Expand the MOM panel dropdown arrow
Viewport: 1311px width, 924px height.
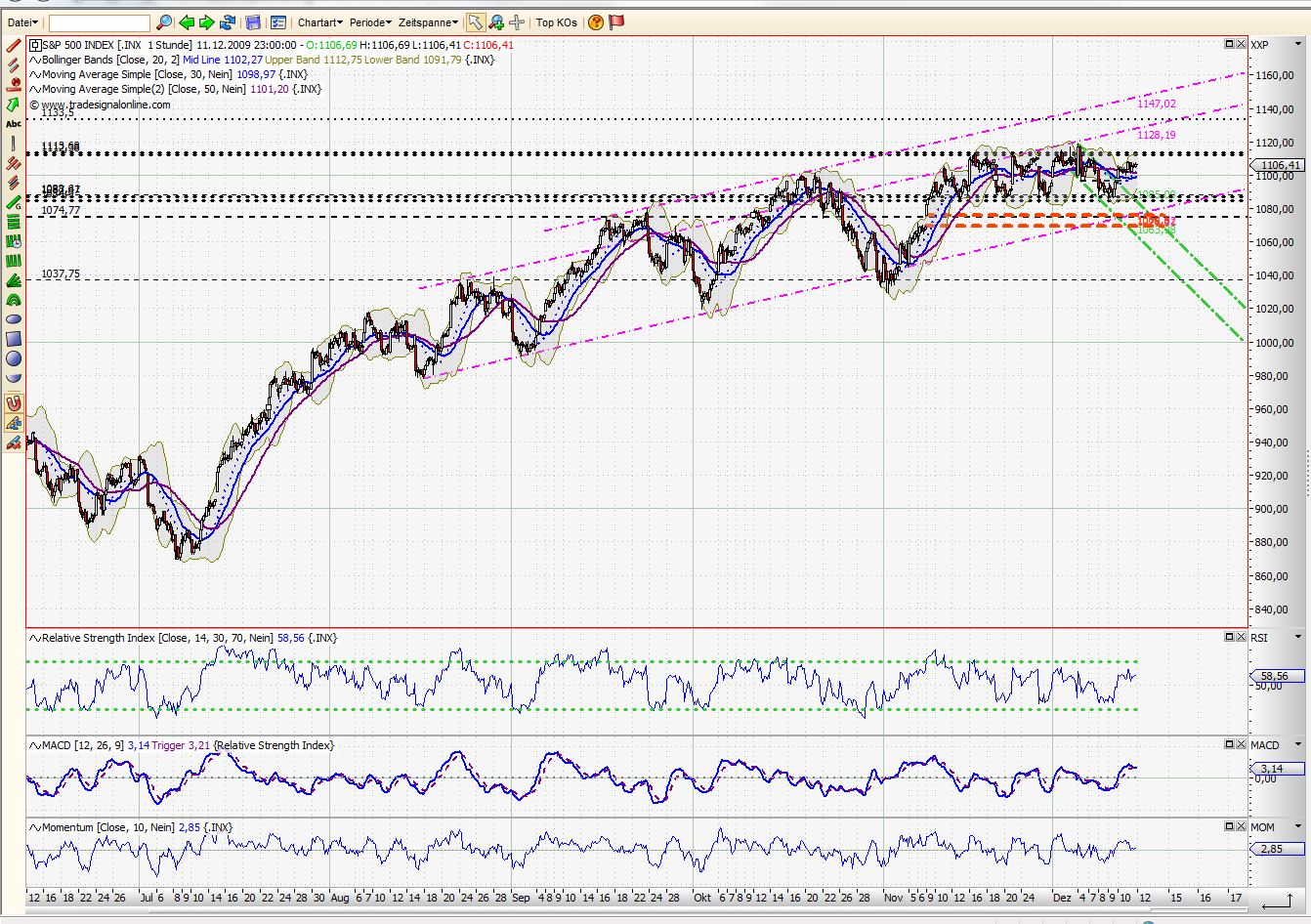pos(1299,826)
